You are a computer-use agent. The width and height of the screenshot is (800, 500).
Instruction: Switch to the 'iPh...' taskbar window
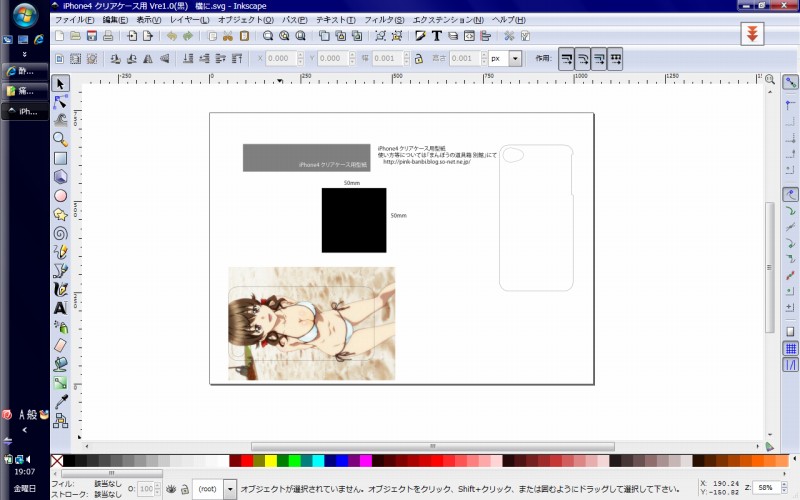(25, 111)
